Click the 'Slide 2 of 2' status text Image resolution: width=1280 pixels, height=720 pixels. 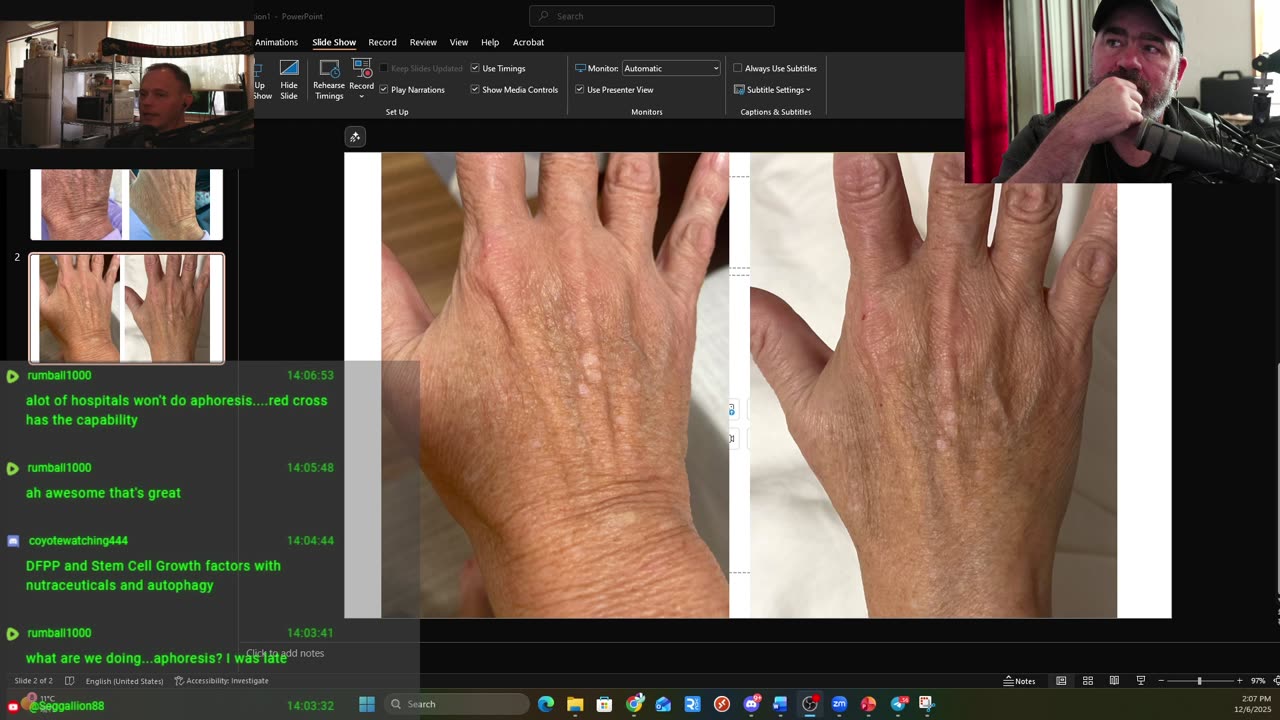click(x=34, y=681)
